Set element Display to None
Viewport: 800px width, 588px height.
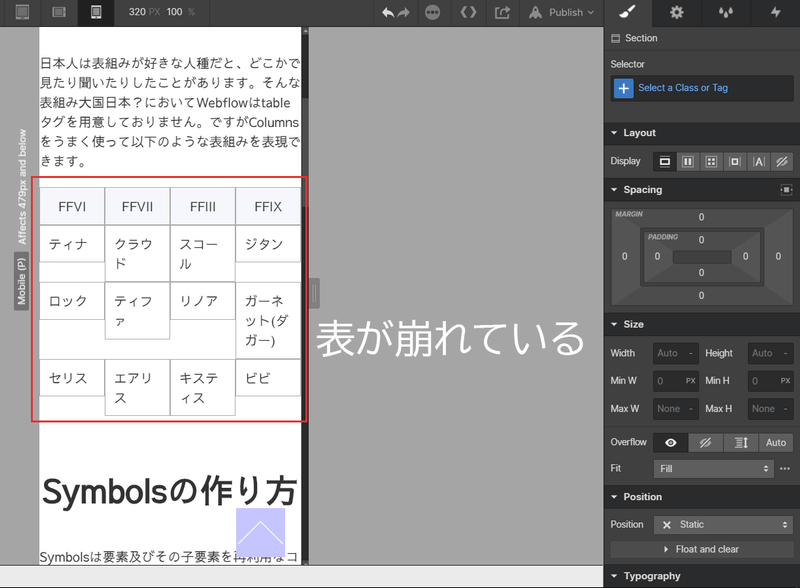click(784, 161)
